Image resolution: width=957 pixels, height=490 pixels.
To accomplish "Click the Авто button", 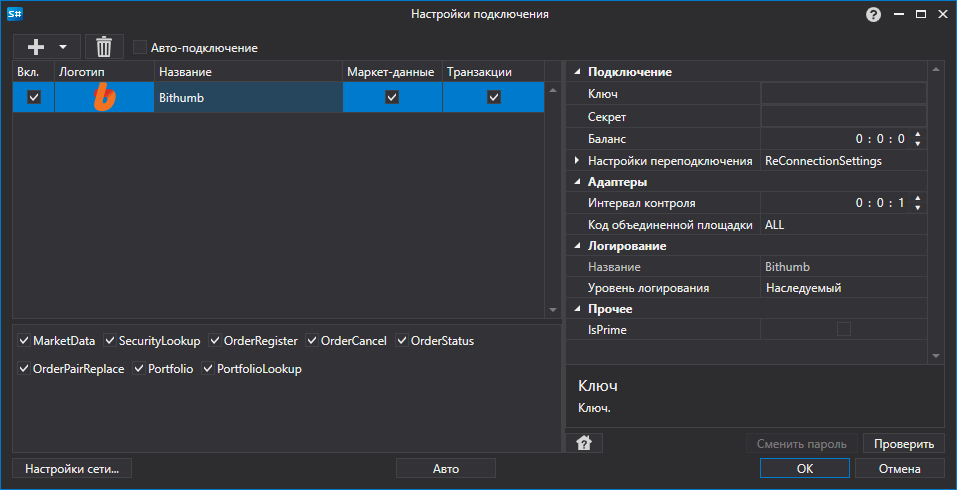I will coord(446,469).
